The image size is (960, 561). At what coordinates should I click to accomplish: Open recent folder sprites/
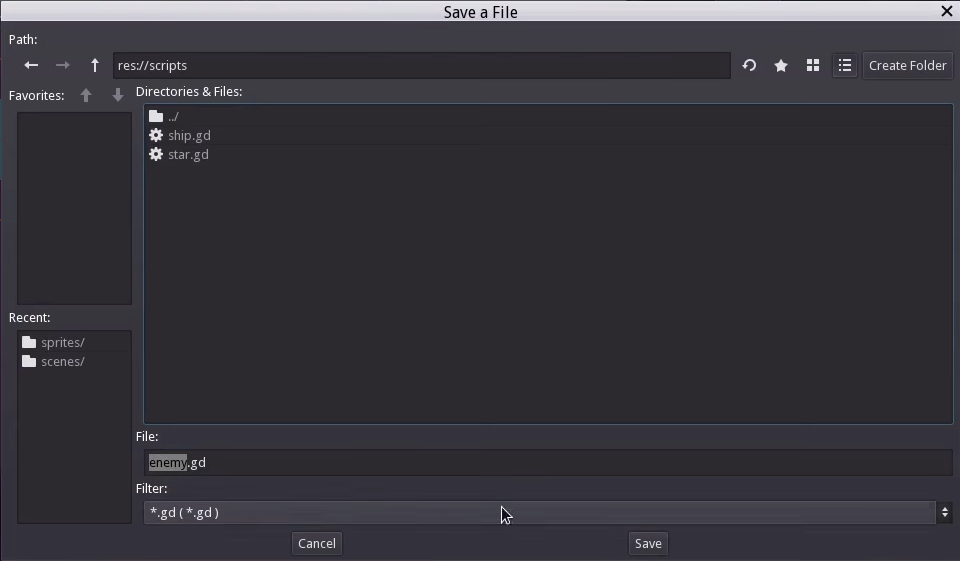[75, 342]
